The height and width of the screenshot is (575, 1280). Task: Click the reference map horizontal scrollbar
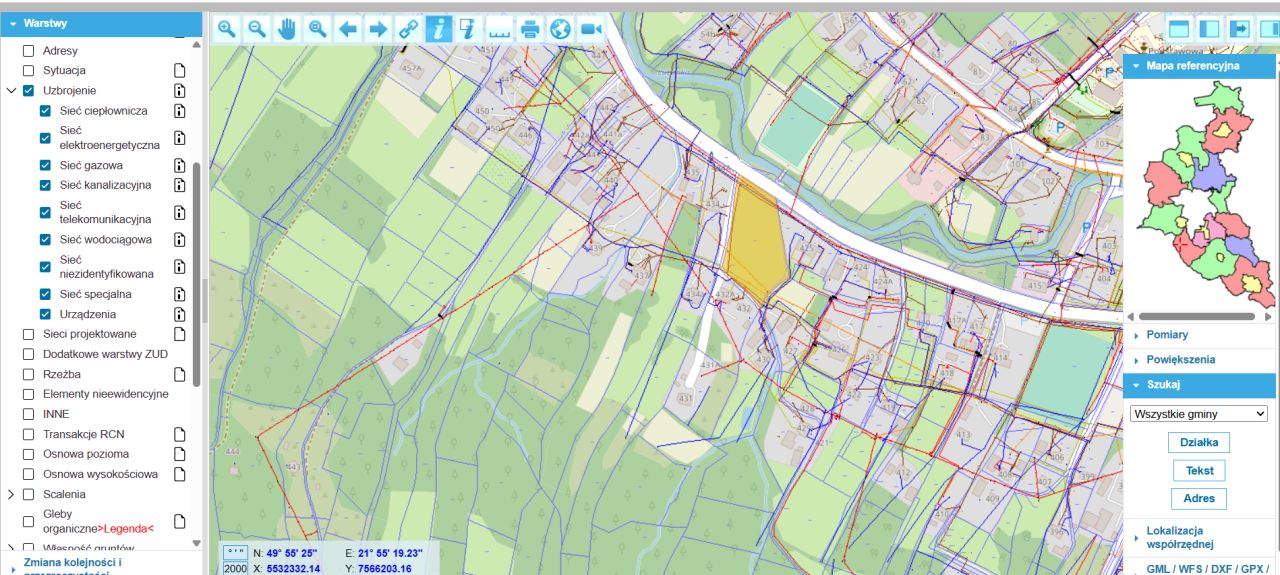pos(1196,316)
